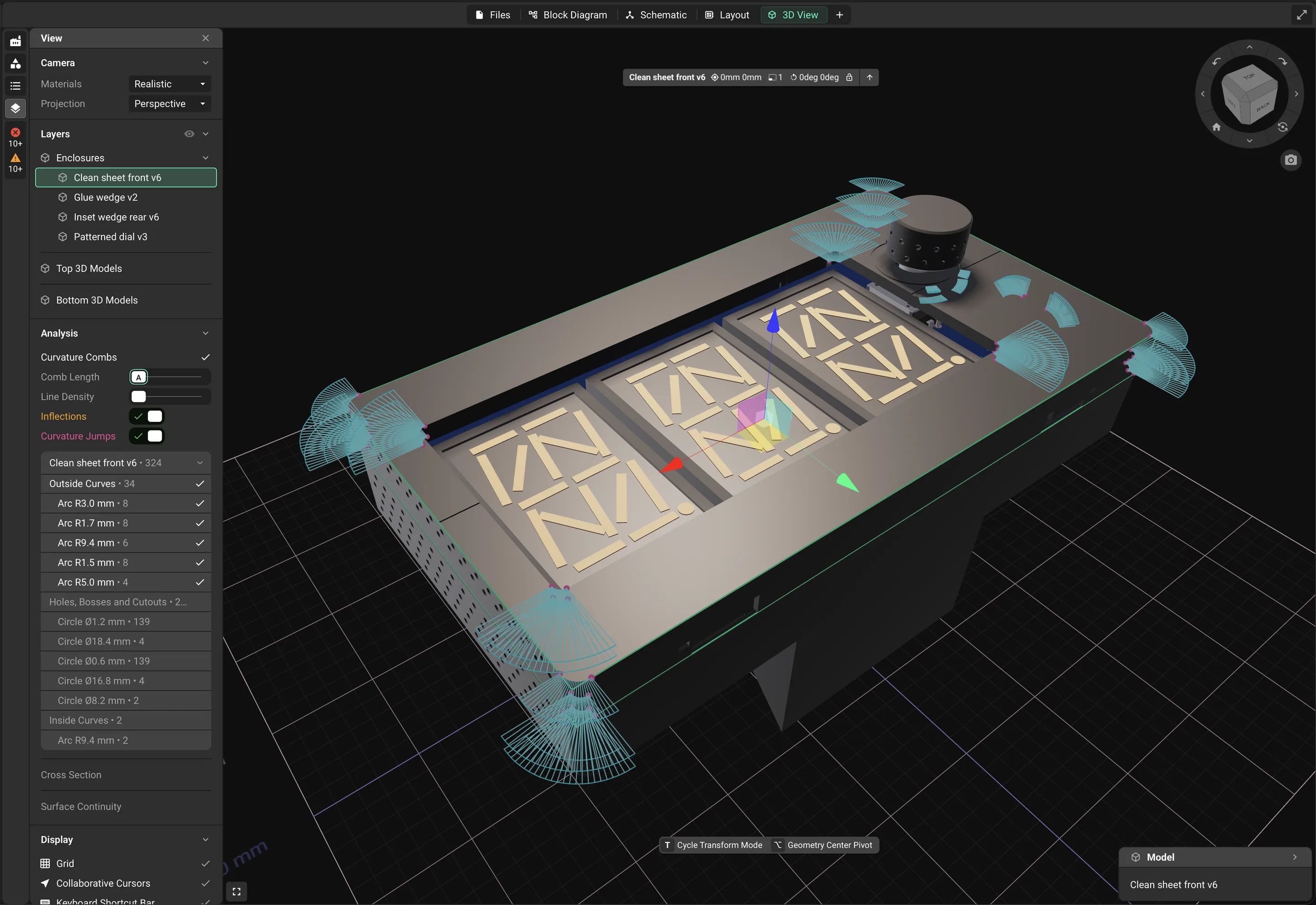This screenshot has height=905, width=1316.
Task: Rotate the view cube counter-clockwise
Action: point(1216,61)
